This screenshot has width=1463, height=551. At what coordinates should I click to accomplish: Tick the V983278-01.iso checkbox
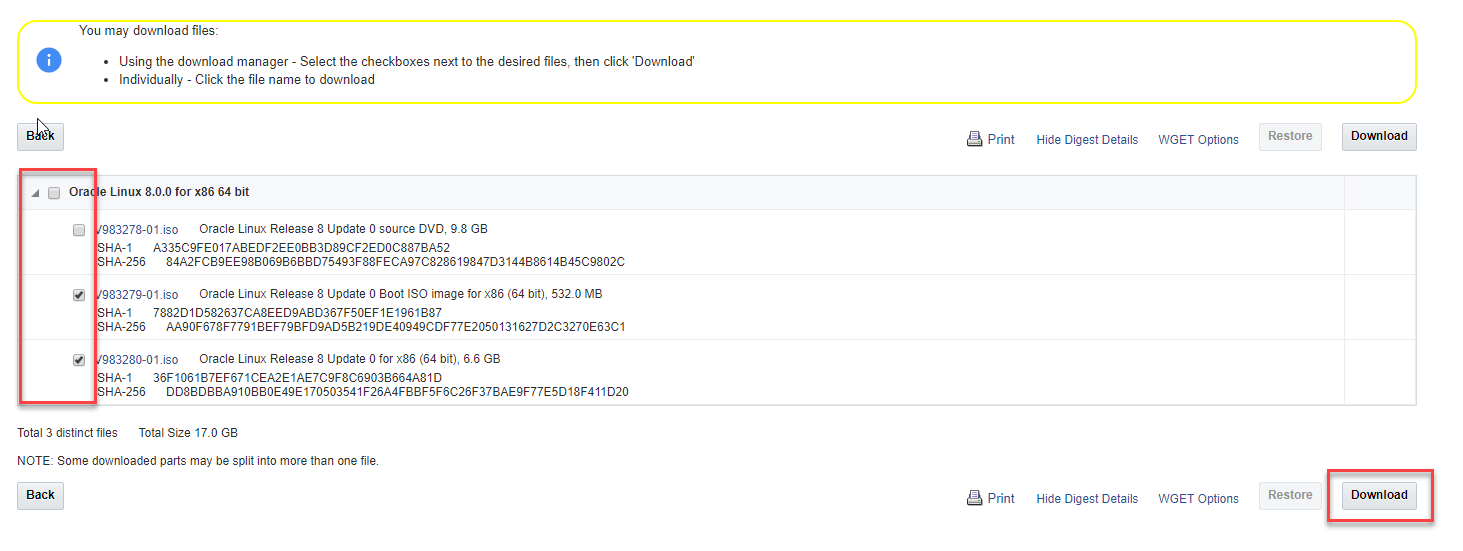pos(79,230)
